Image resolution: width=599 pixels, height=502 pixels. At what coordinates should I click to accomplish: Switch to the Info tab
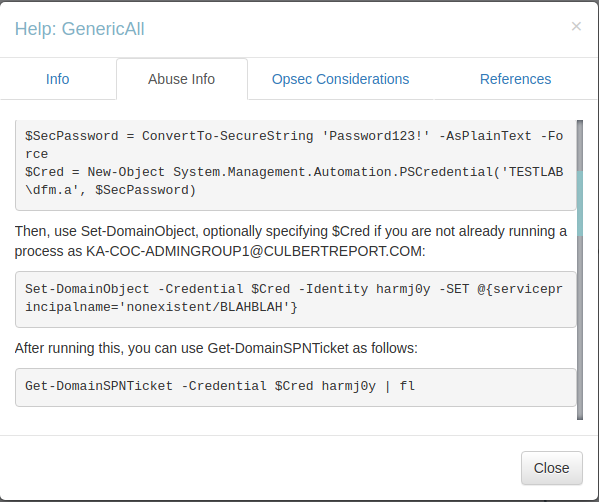pyautogui.click(x=57, y=79)
